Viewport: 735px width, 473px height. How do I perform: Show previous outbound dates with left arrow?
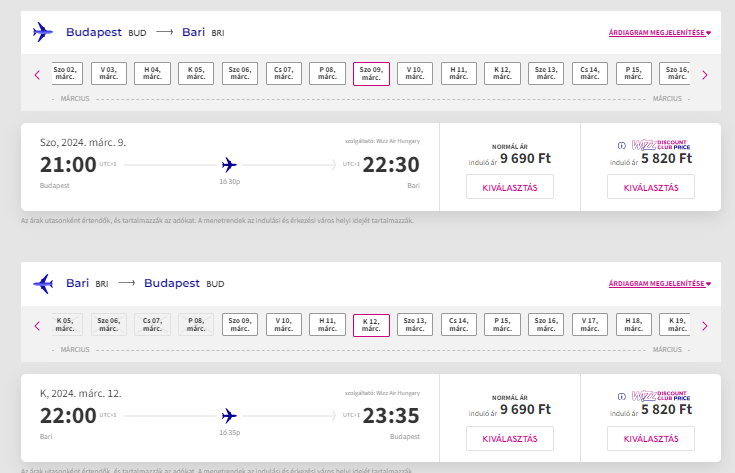pyautogui.click(x=37, y=75)
